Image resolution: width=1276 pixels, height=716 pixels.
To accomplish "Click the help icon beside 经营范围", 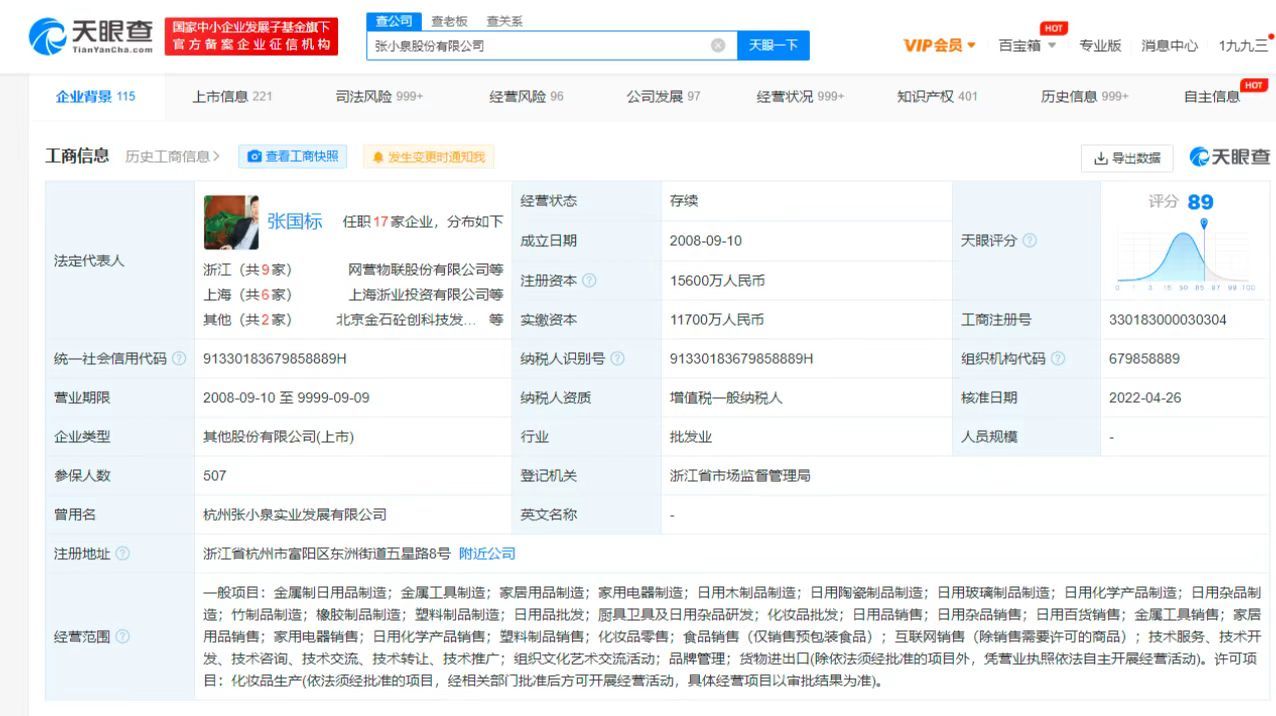I will click(x=123, y=636).
